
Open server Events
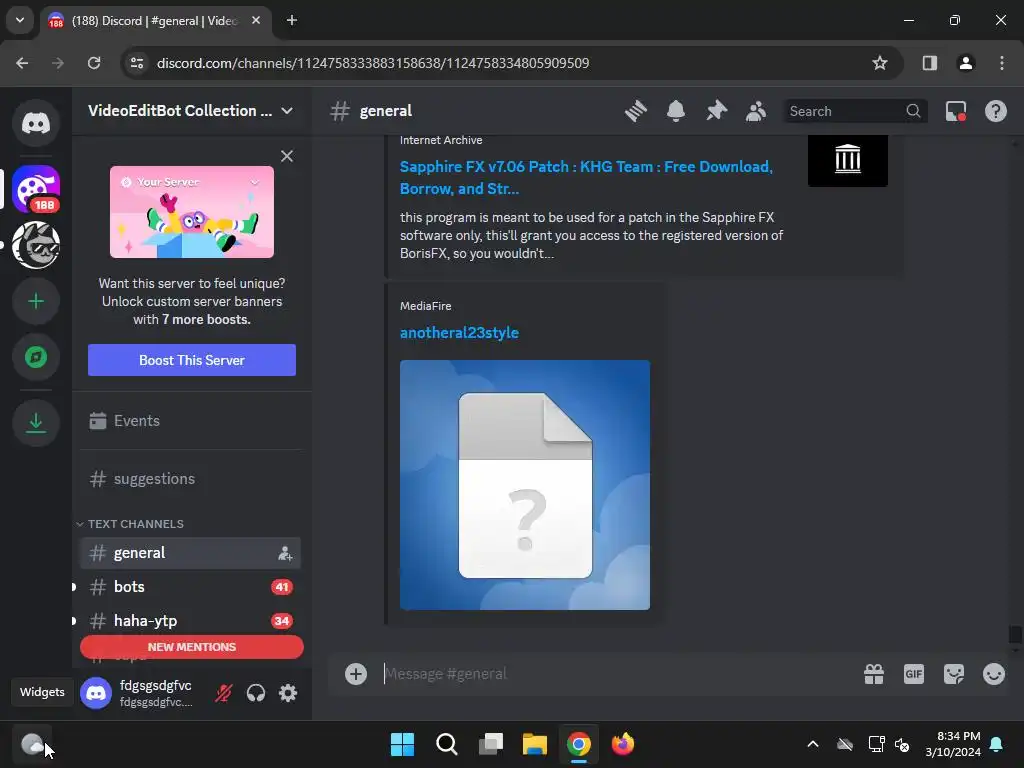coord(190,421)
